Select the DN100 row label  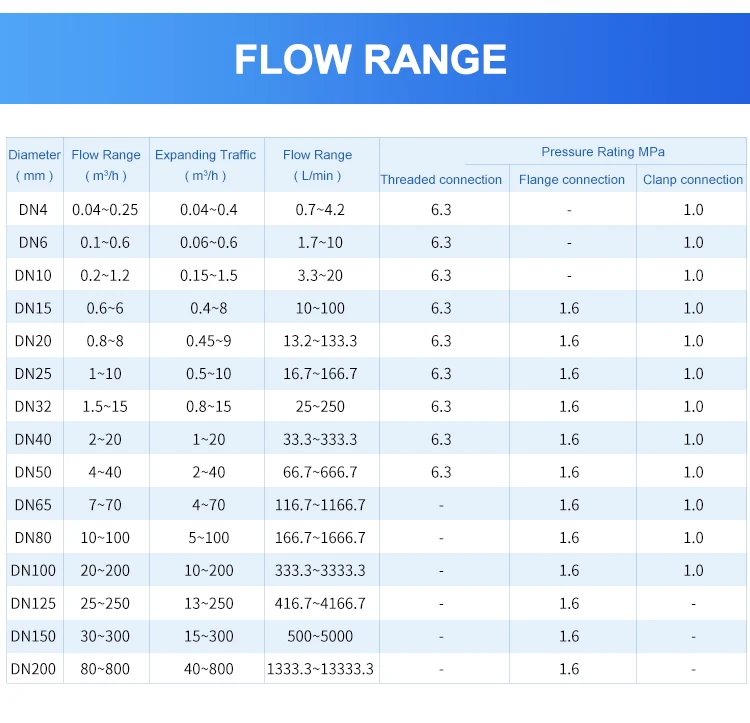pyautogui.click(x=33, y=570)
